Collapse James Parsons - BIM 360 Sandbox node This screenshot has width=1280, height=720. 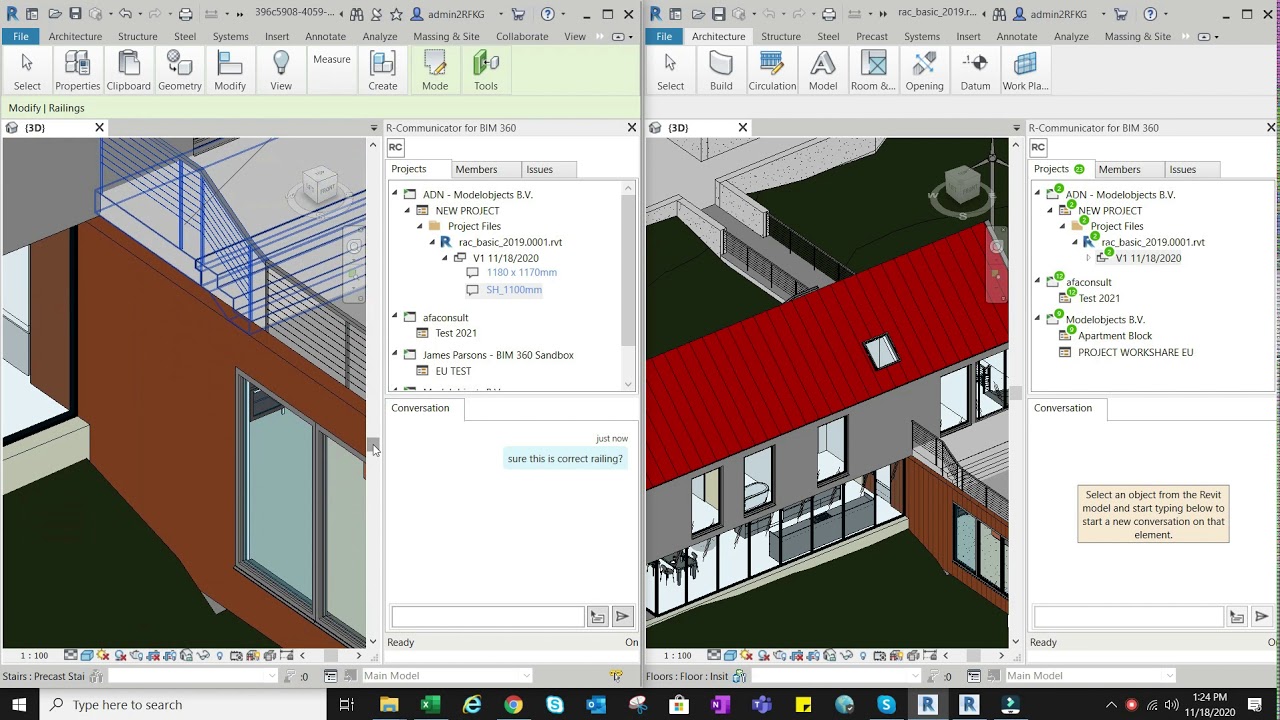[395, 355]
